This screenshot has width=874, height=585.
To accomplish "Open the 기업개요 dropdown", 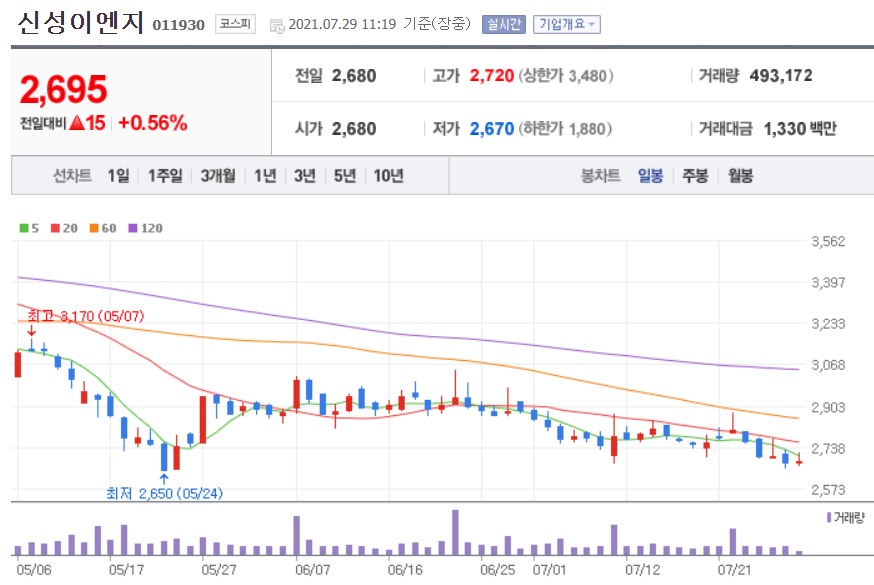I will click(x=566, y=25).
